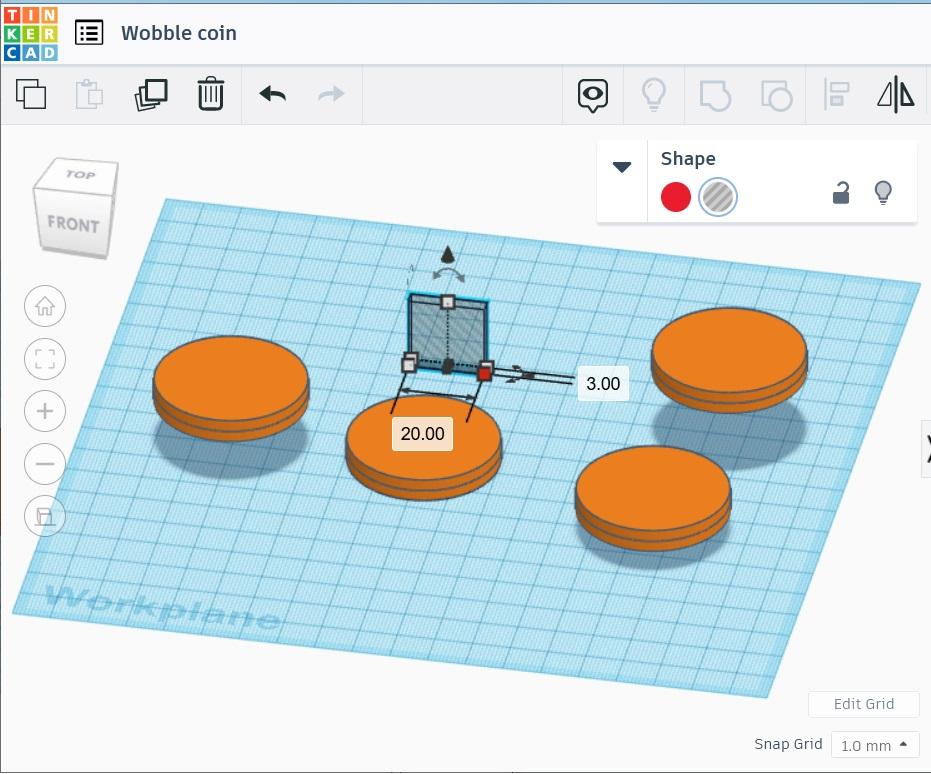
Task: Click the Fit all in view button
Action: click(45, 359)
